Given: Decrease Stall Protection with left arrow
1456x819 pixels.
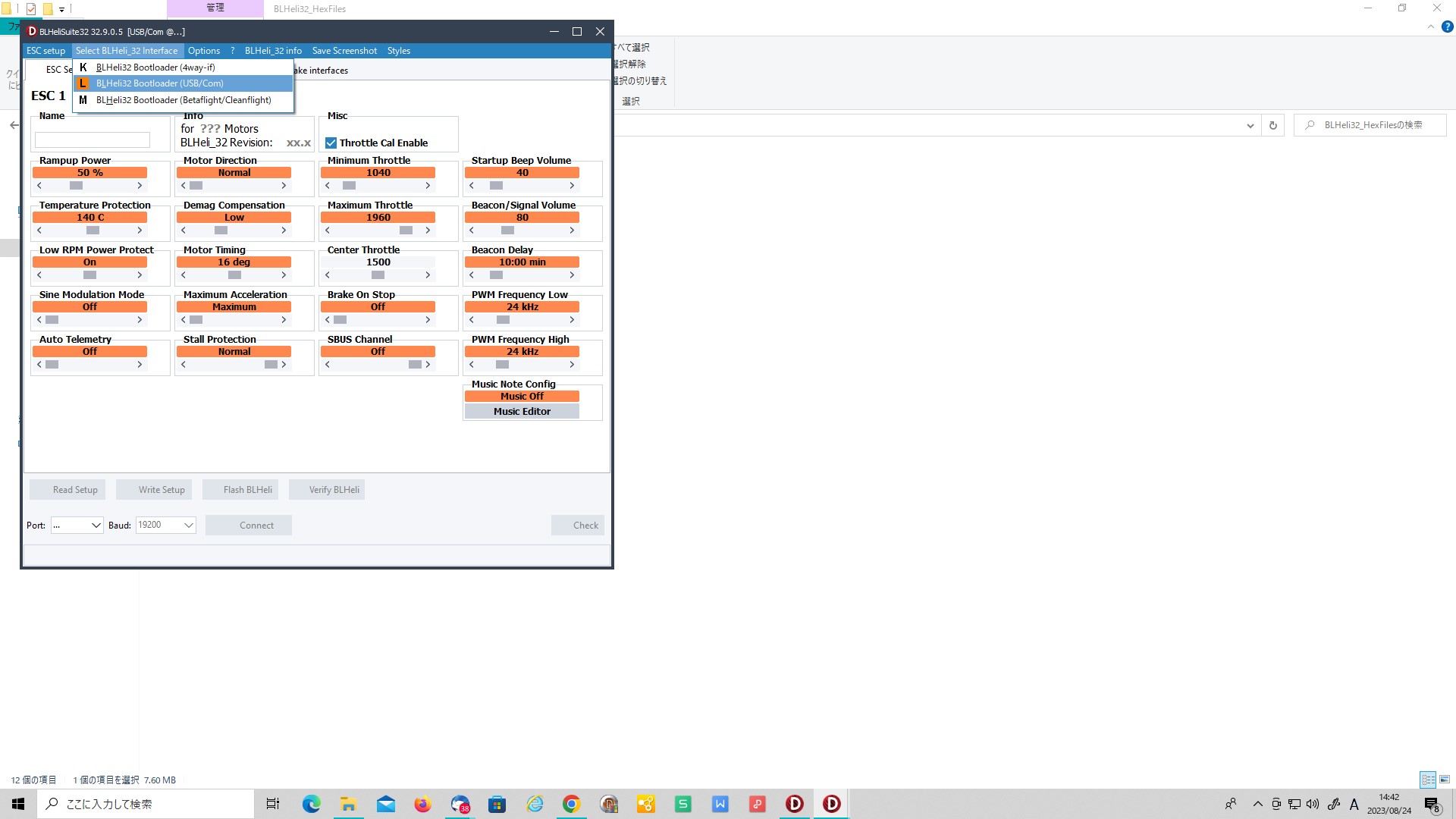Looking at the screenshot, I should [x=184, y=365].
